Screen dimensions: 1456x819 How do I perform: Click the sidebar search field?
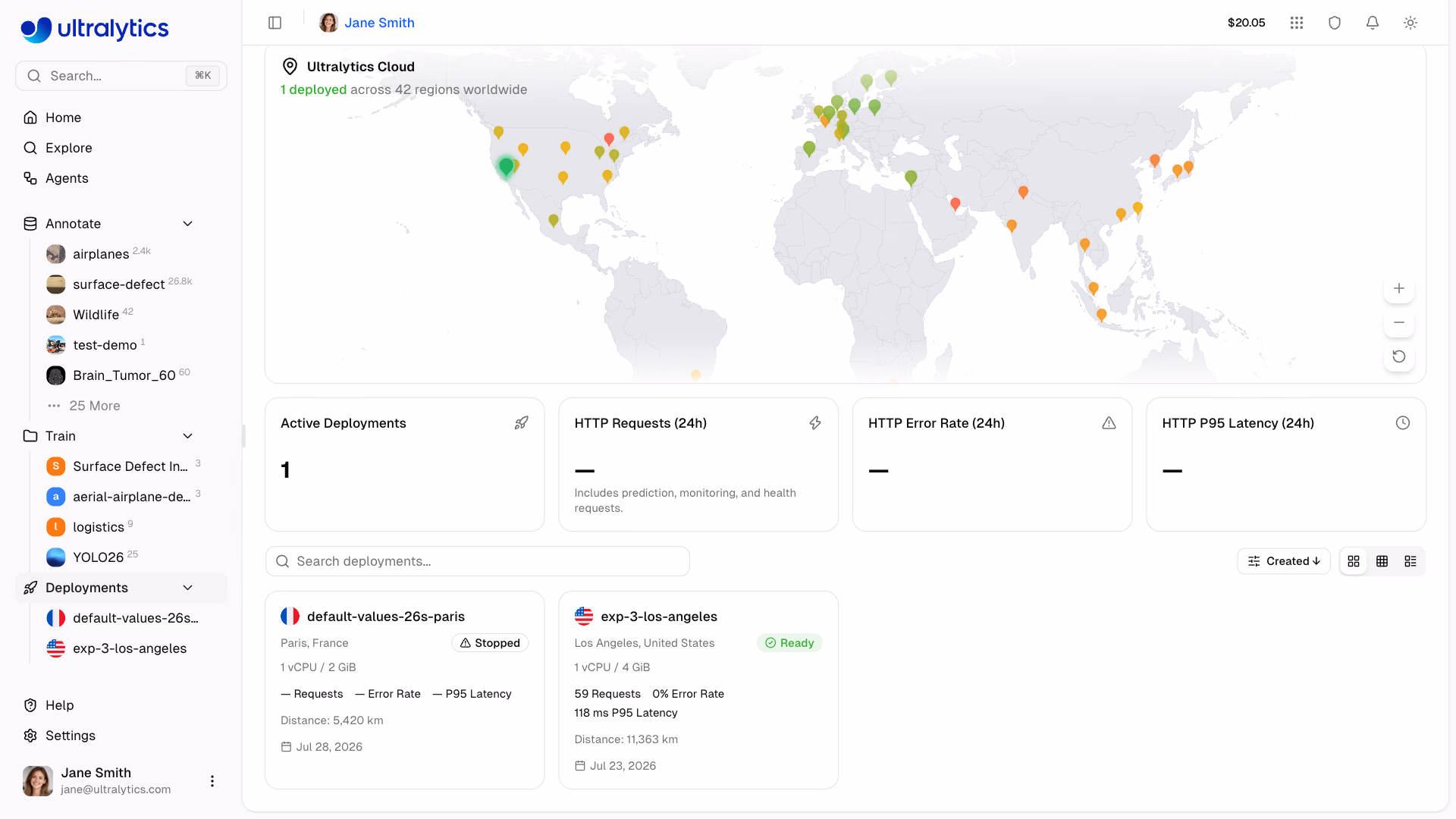coord(121,76)
